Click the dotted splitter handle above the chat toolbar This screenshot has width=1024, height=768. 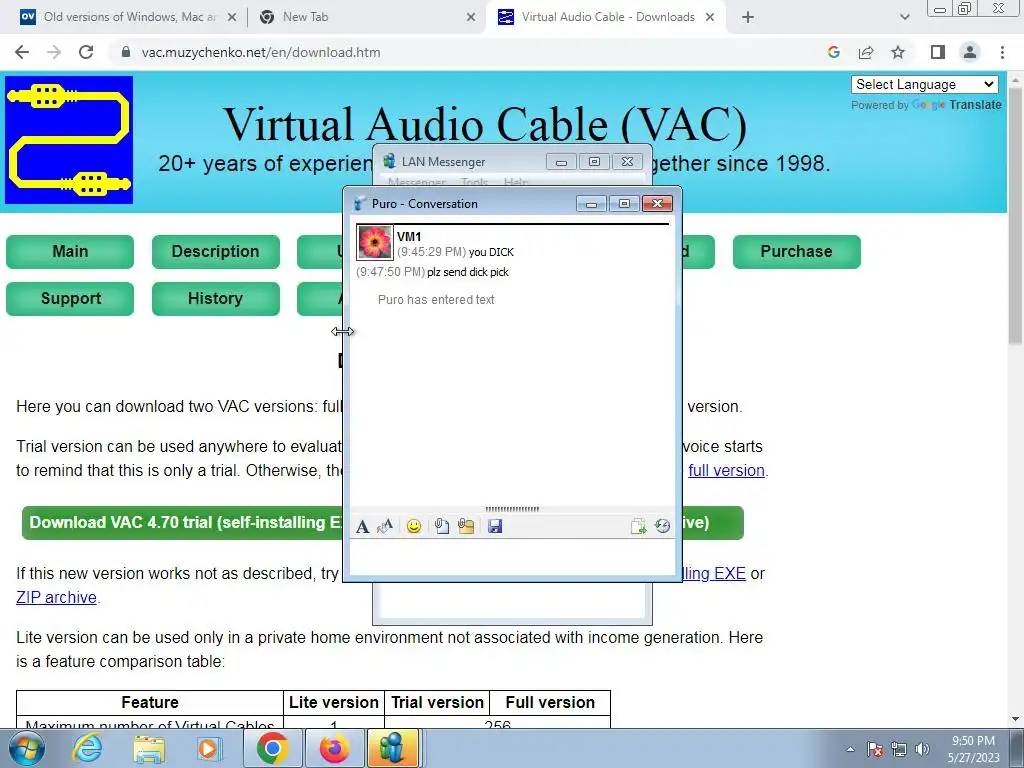(513, 509)
